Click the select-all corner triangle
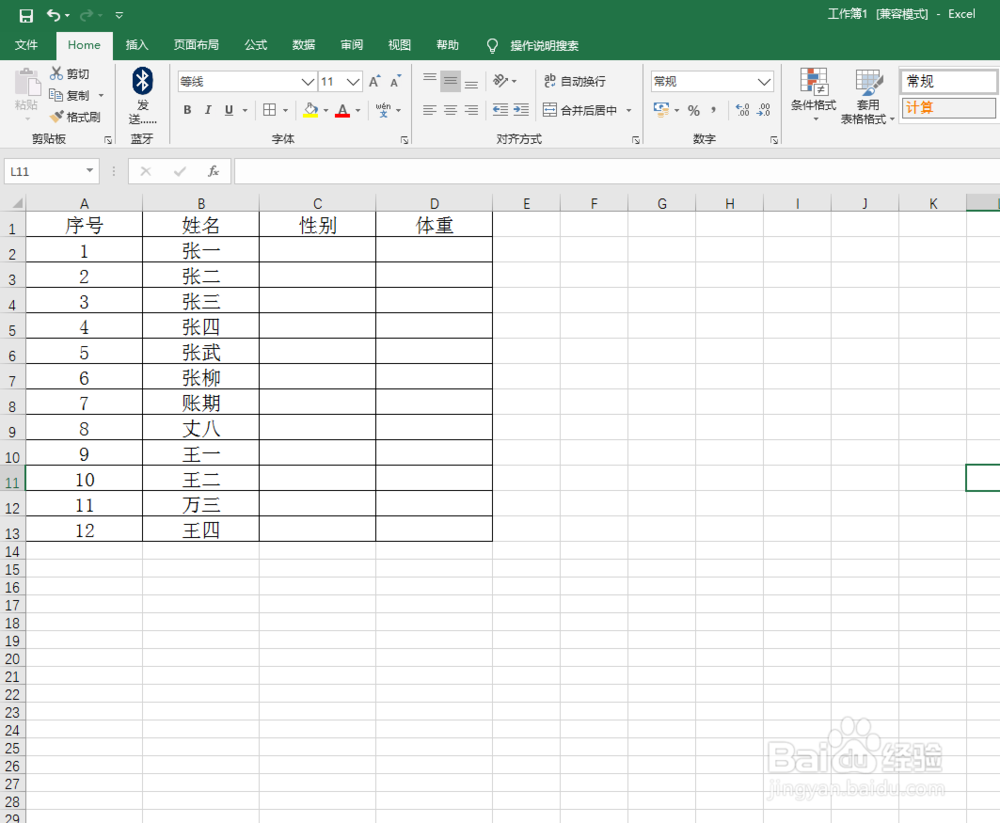This screenshot has height=823, width=1000. [17, 203]
